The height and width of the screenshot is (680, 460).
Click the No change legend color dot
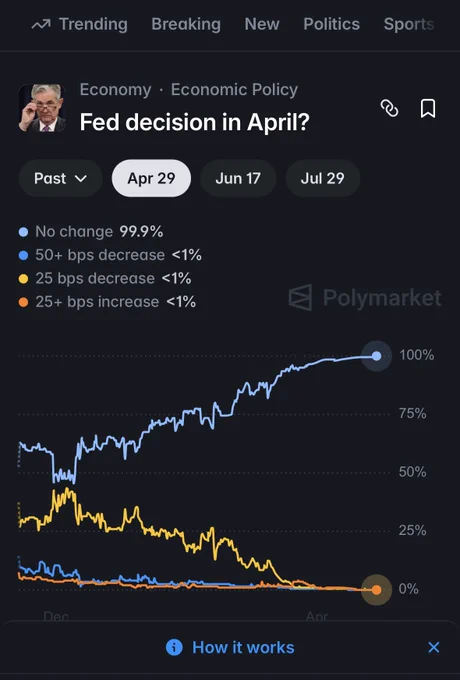(x=23, y=232)
